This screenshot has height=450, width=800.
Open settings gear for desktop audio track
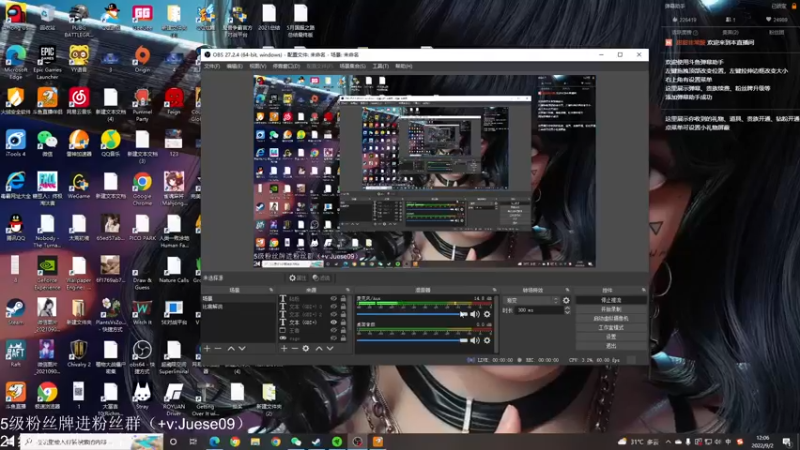coord(487,340)
